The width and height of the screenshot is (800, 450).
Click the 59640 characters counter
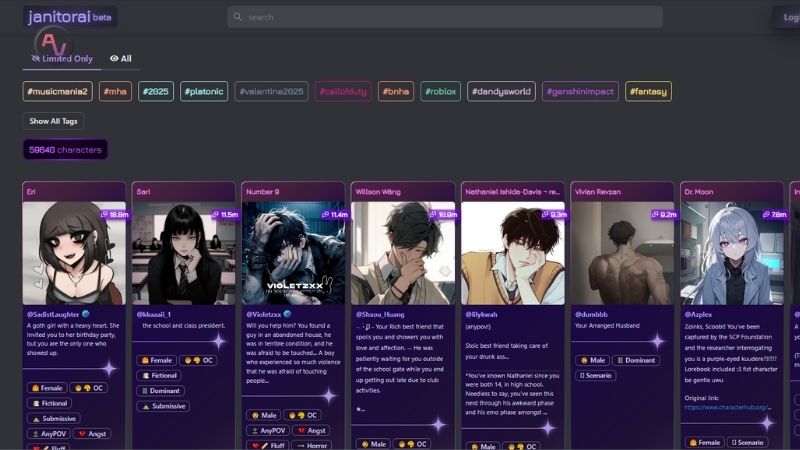pos(65,149)
